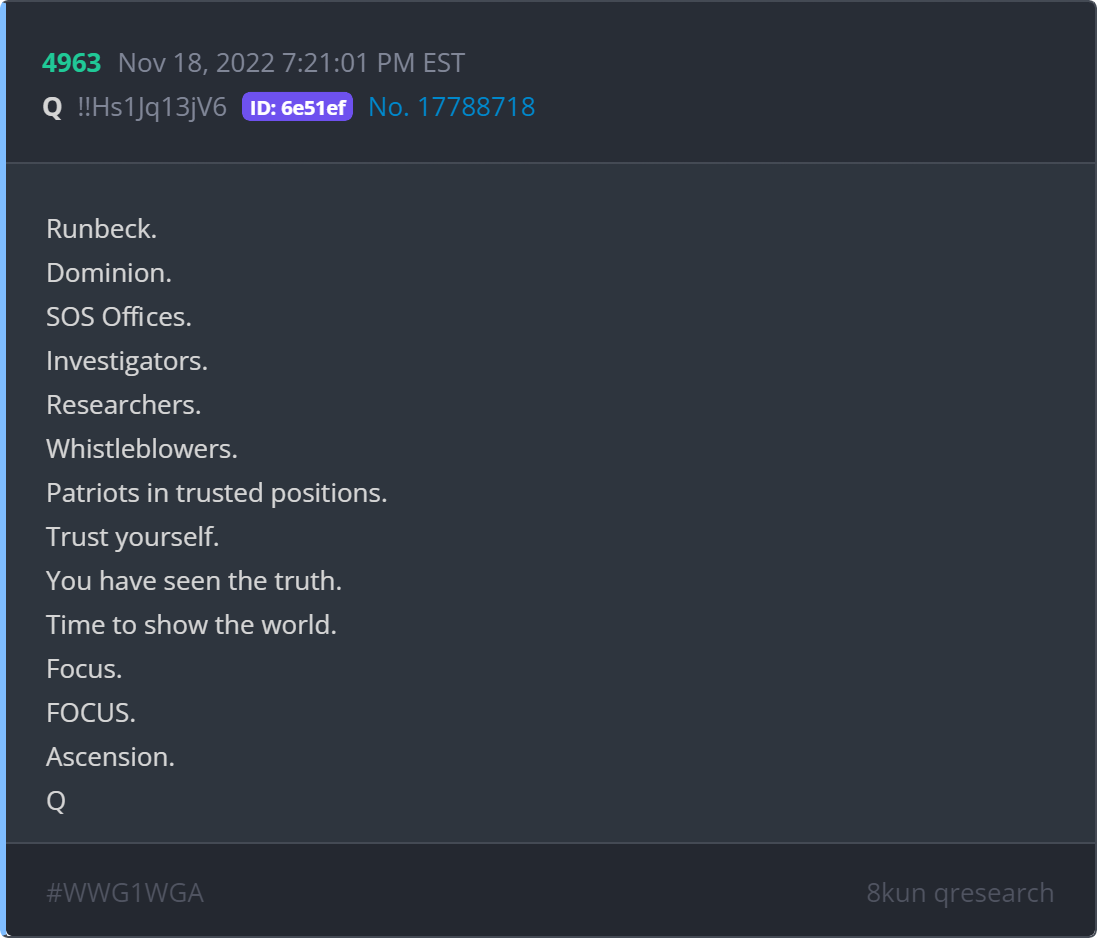Click the #WWG1WGA hashtag
Image resolution: width=1098 pixels, height=938 pixels.
point(125,893)
